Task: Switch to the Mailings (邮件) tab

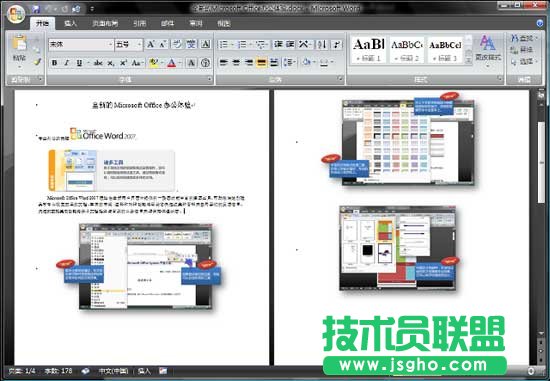Action: (x=167, y=24)
